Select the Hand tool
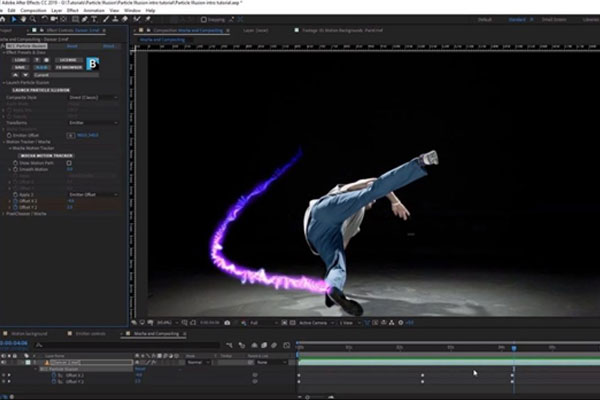Image resolution: width=600 pixels, height=400 pixels. pyautogui.click(x=23, y=19)
